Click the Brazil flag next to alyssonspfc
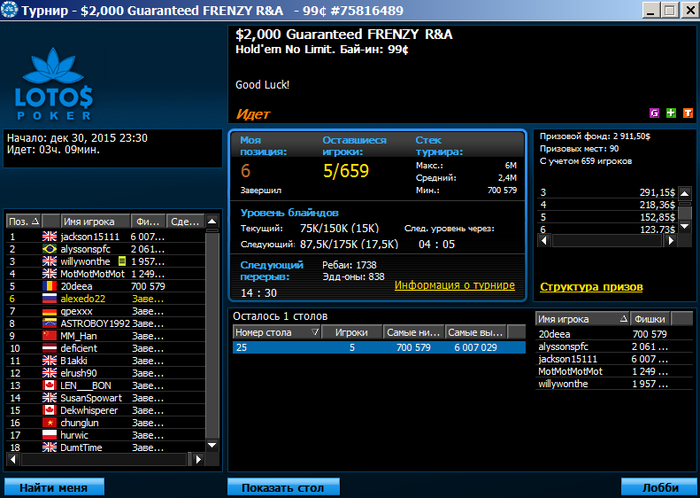Screen dimensions: 700x498 [50, 249]
